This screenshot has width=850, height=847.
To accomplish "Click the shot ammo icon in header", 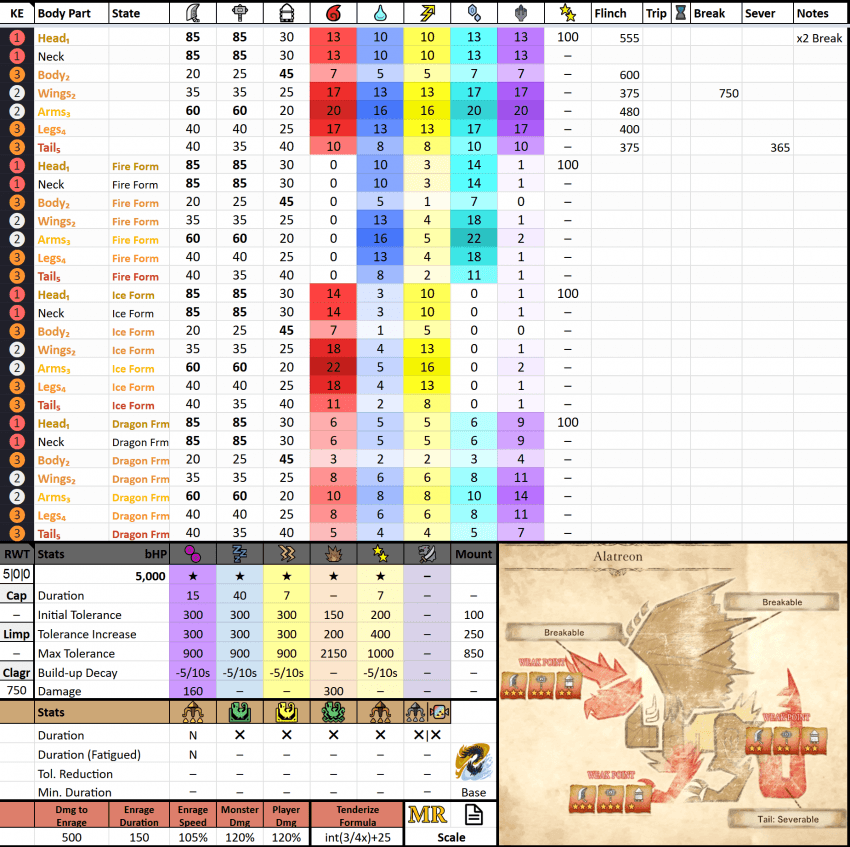I will click(286, 12).
